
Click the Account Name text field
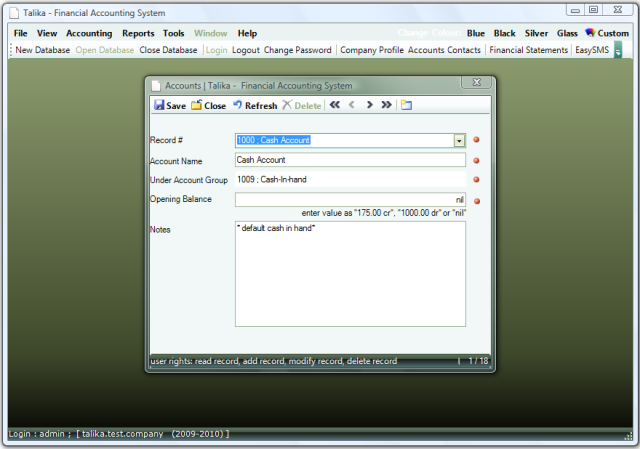coord(350,160)
